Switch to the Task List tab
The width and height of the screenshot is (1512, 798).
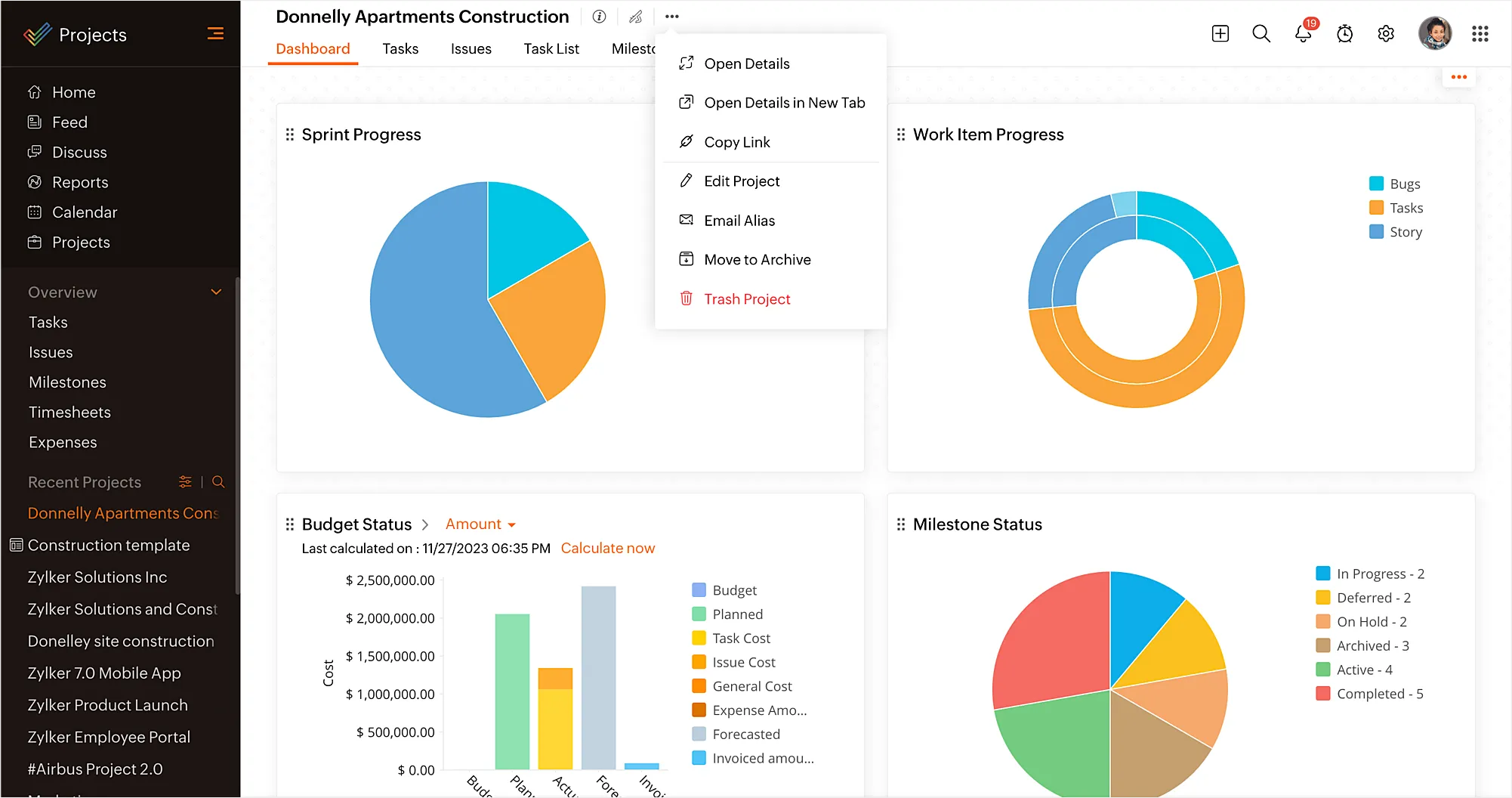tap(551, 48)
